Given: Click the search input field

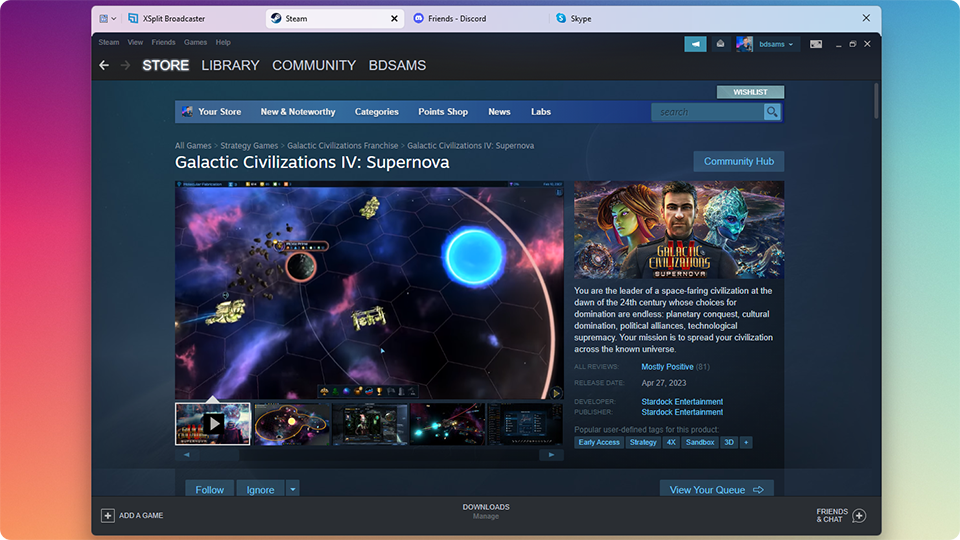Looking at the screenshot, I should tap(707, 112).
